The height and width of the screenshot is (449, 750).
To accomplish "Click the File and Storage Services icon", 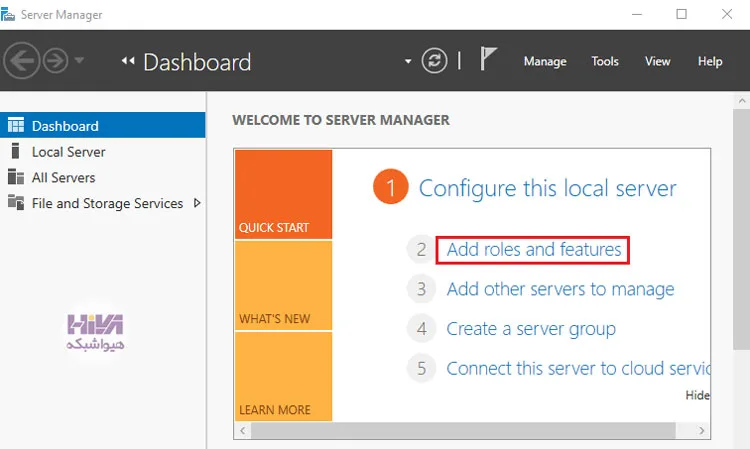I will point(16,202).
